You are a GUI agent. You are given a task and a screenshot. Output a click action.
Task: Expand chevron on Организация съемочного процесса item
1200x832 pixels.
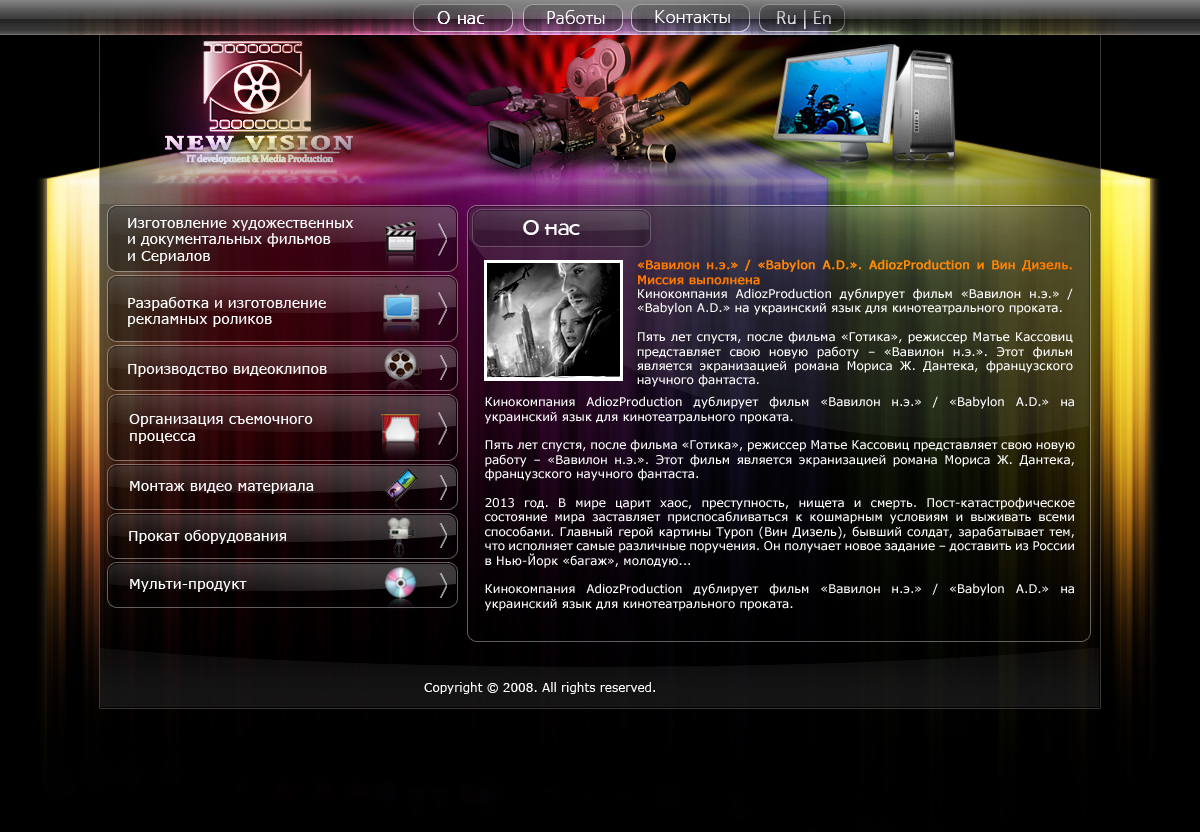[442, 428]
